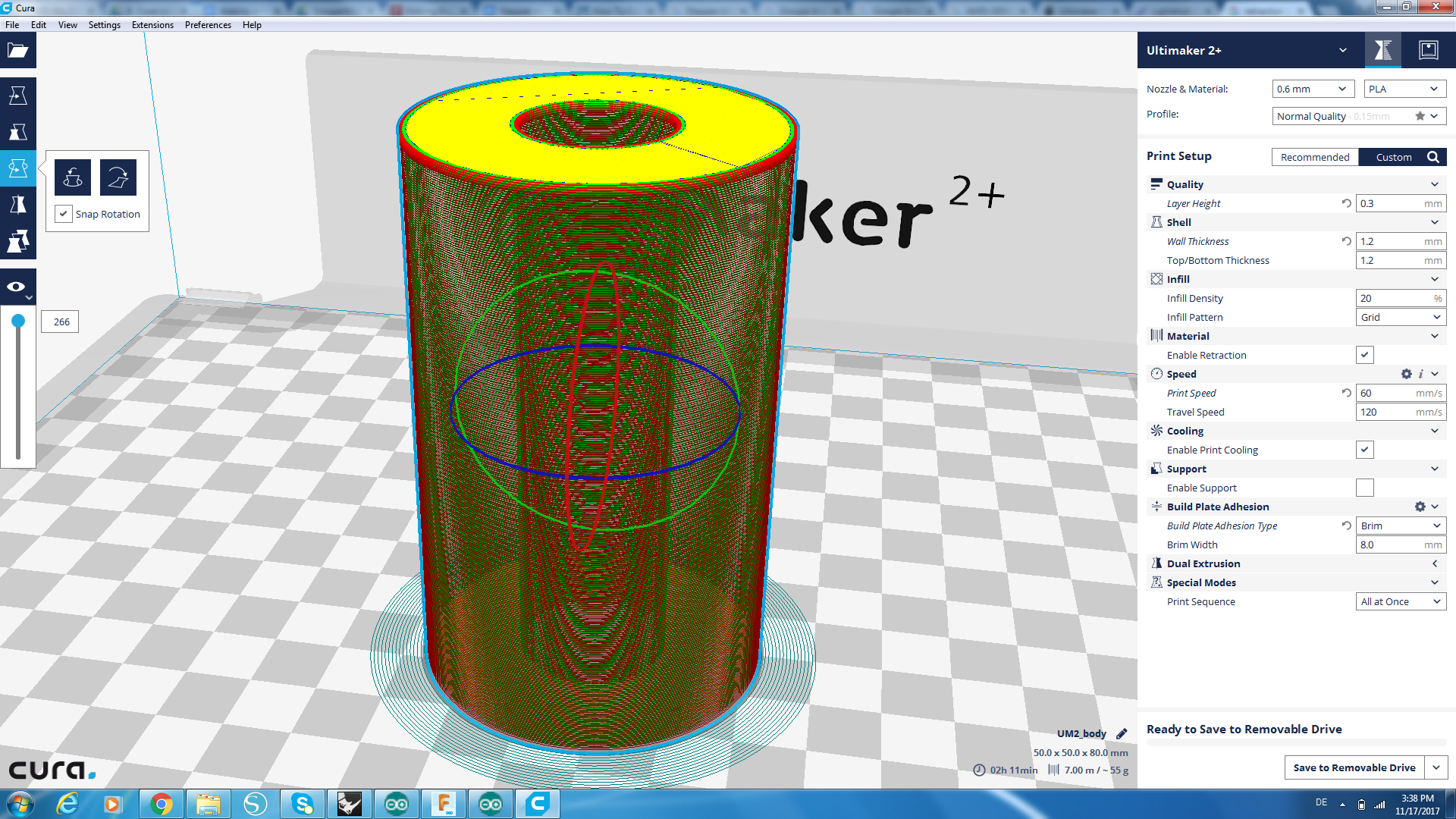Click the Reset rotation icon button
The image size is (1456, 819).
point(73,177)
